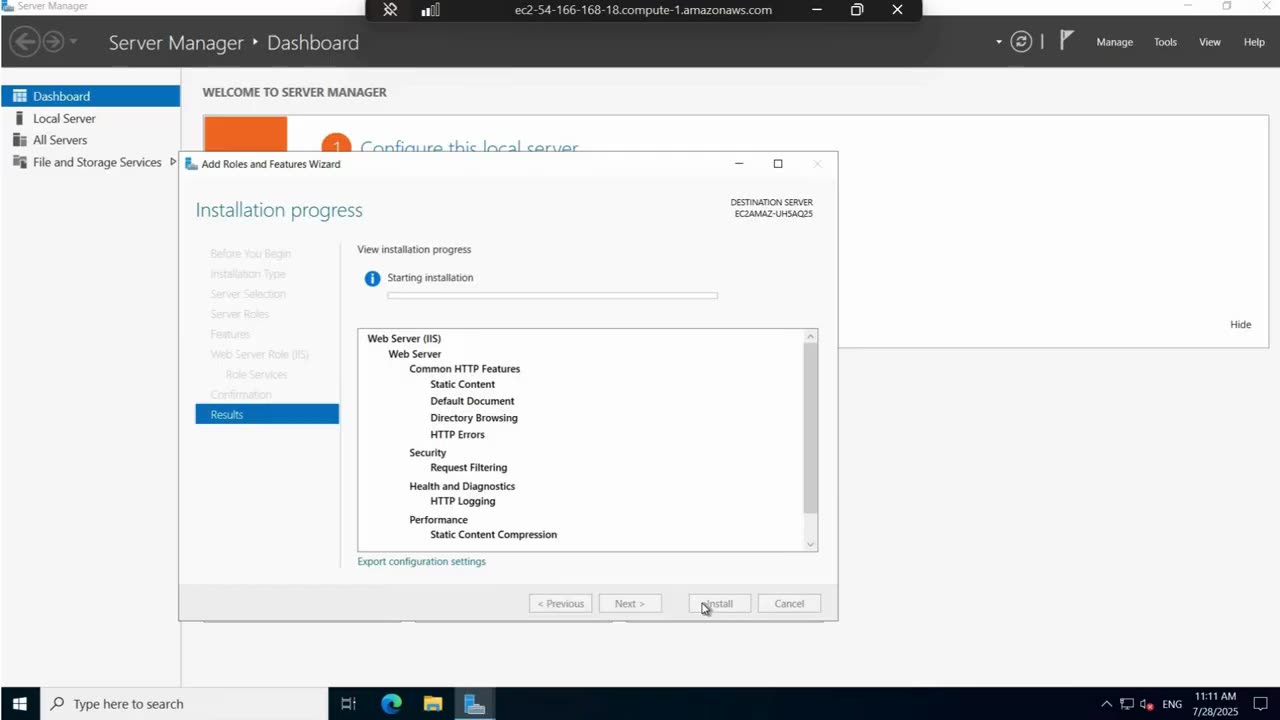Maximize the Add Roles wizard window

point(778,164)
